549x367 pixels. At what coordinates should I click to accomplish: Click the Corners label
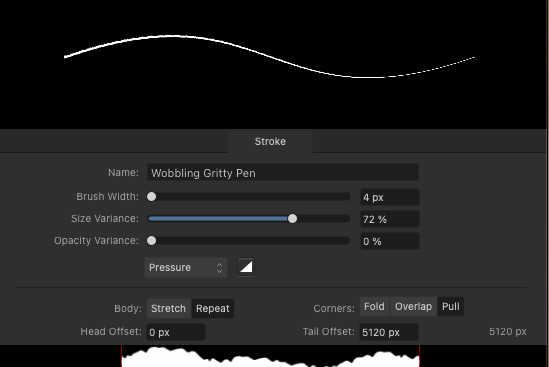(334, 309)
